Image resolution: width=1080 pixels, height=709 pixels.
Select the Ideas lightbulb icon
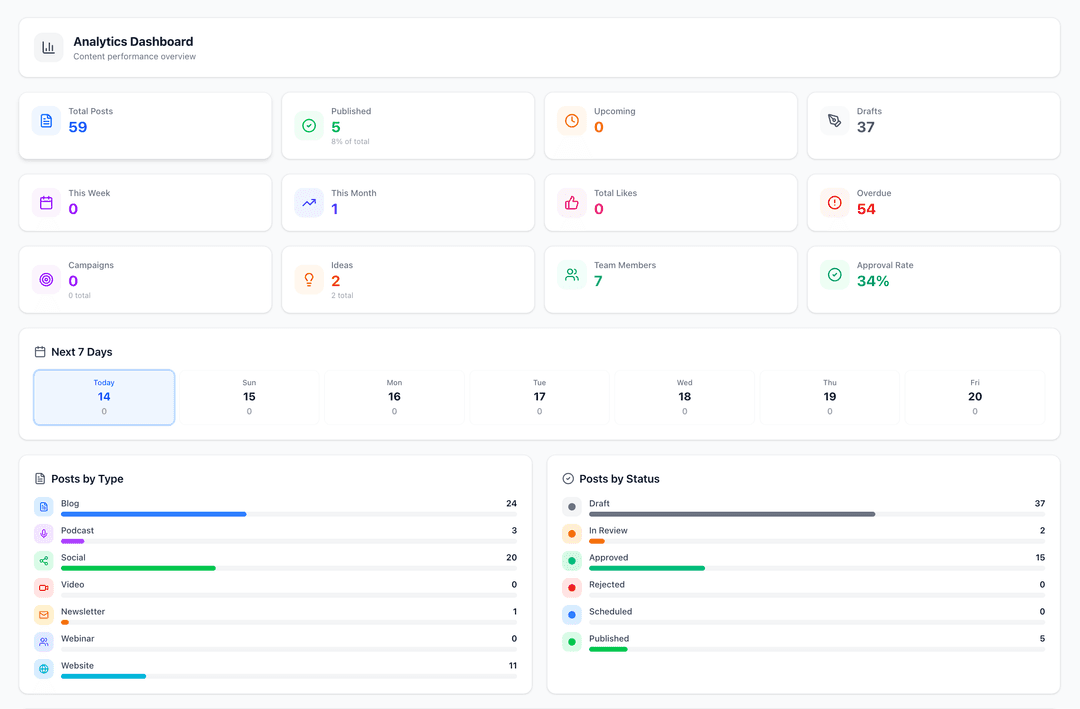(308, 279)
